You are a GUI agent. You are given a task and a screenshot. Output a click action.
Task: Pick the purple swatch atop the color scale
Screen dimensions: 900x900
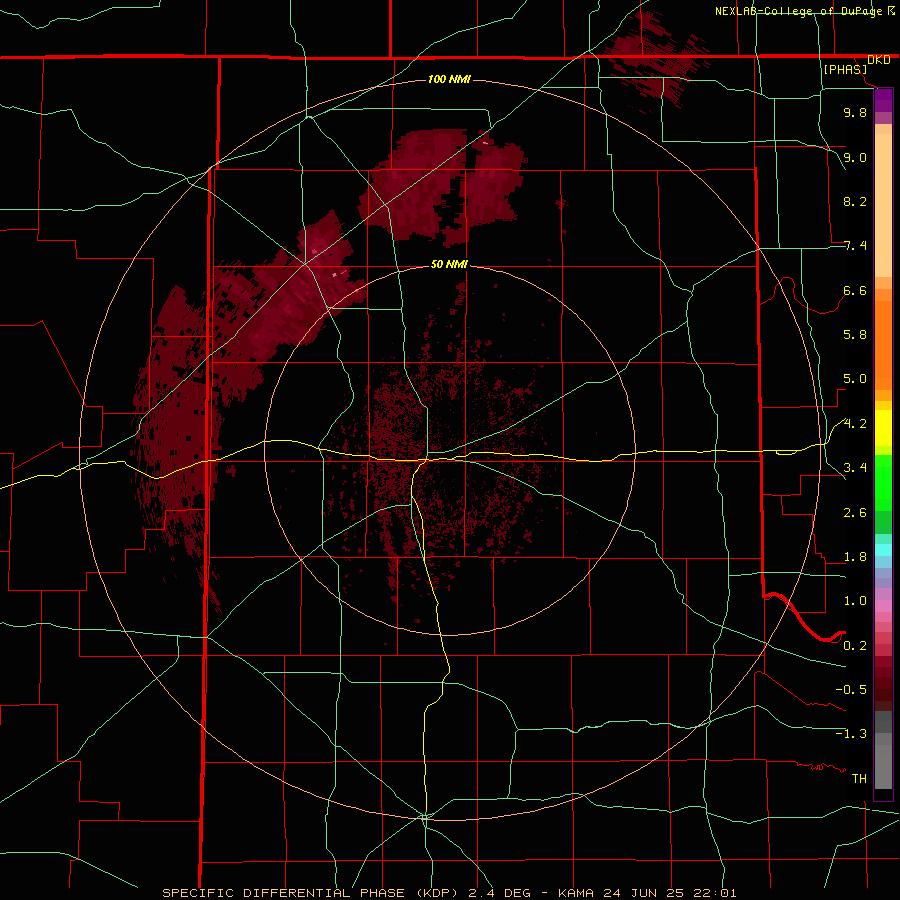click(x=883, y=100)
